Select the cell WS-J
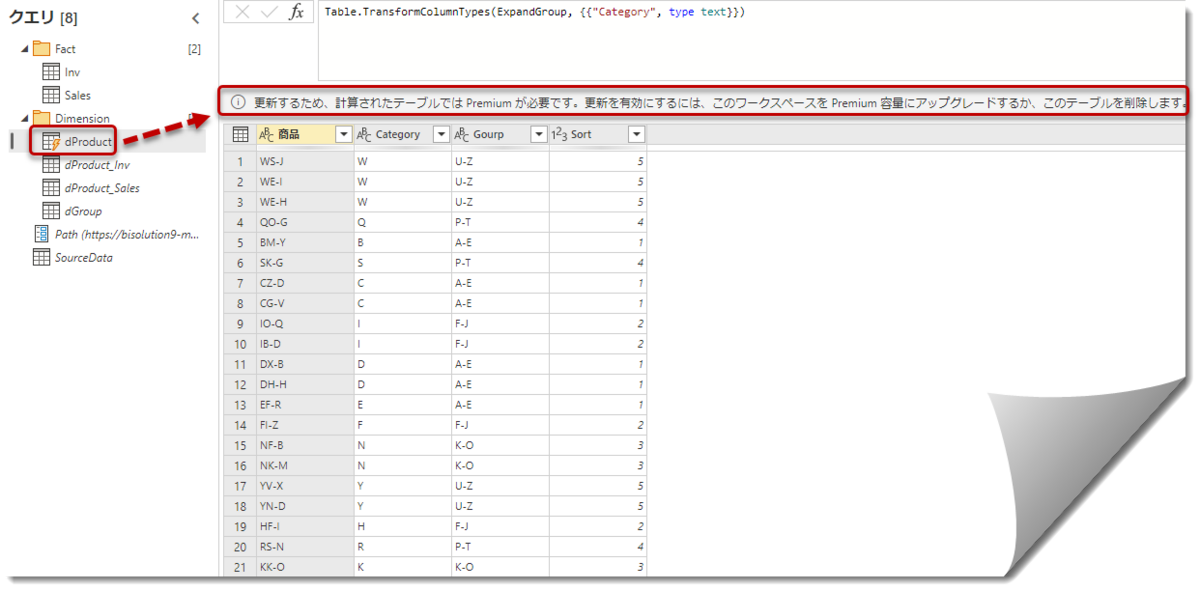The width and height of the screenshot is (1200, 591). [304, 161]
